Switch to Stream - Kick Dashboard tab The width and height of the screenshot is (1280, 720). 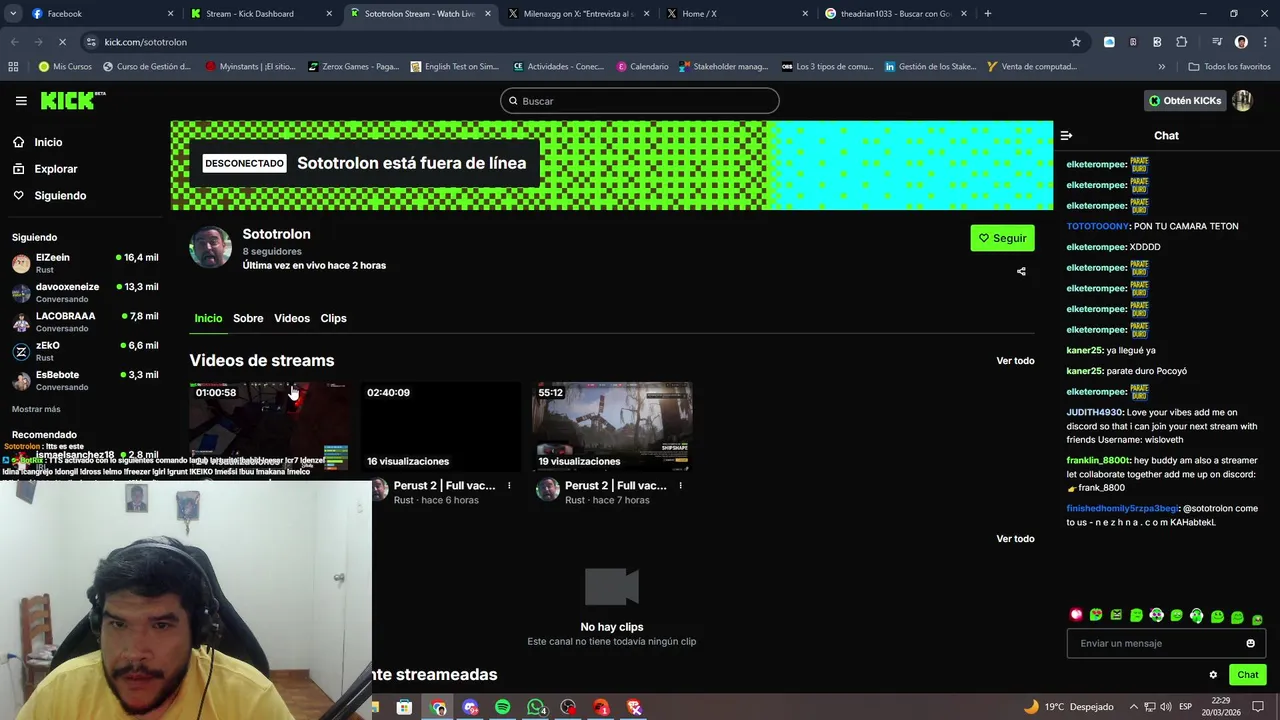coord(261,14)
